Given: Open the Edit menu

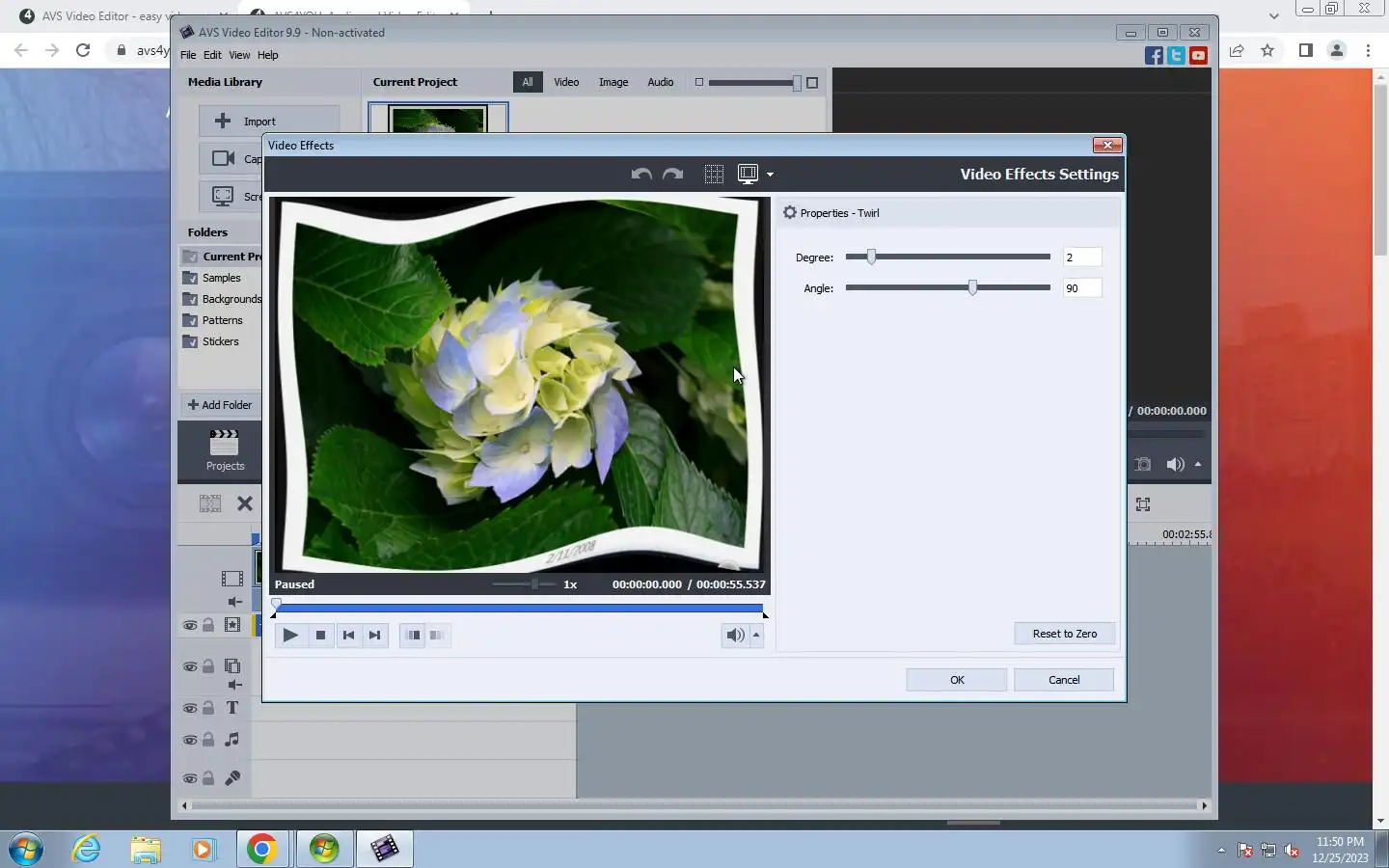Looking at the screenshot, I should (x=212, y=55).
